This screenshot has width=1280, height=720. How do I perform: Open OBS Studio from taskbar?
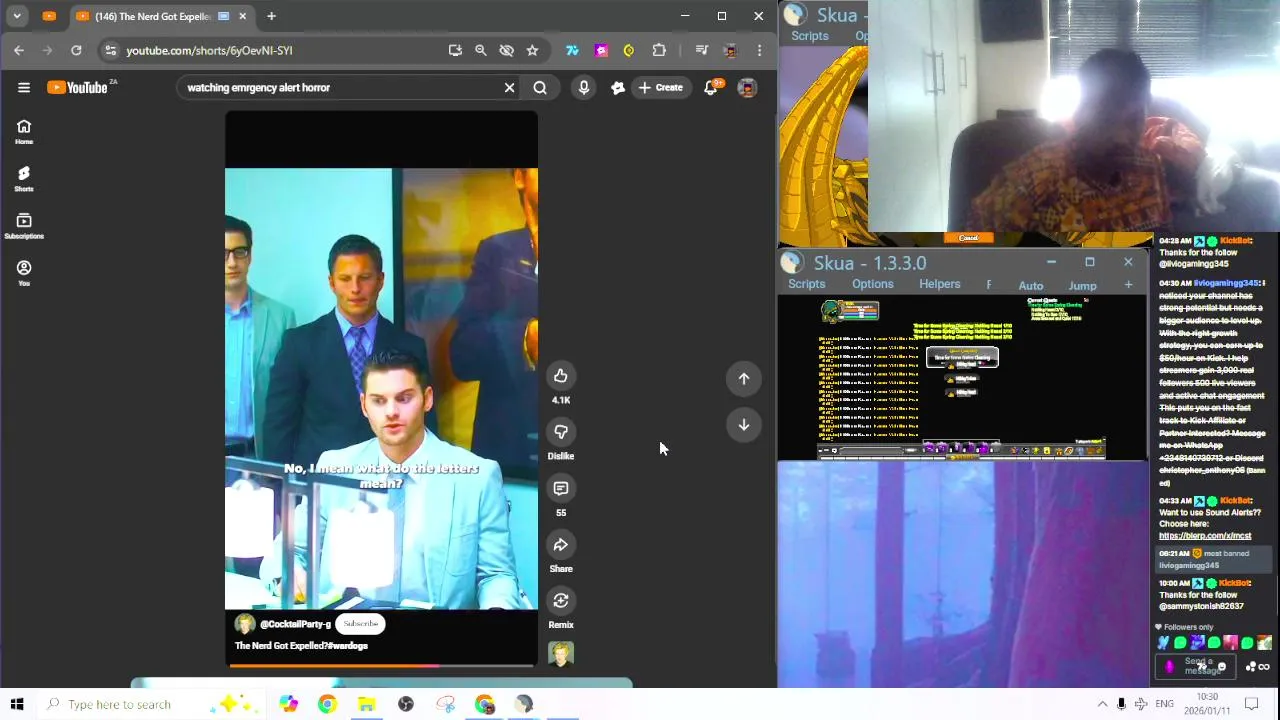click(x=406, y=704)
